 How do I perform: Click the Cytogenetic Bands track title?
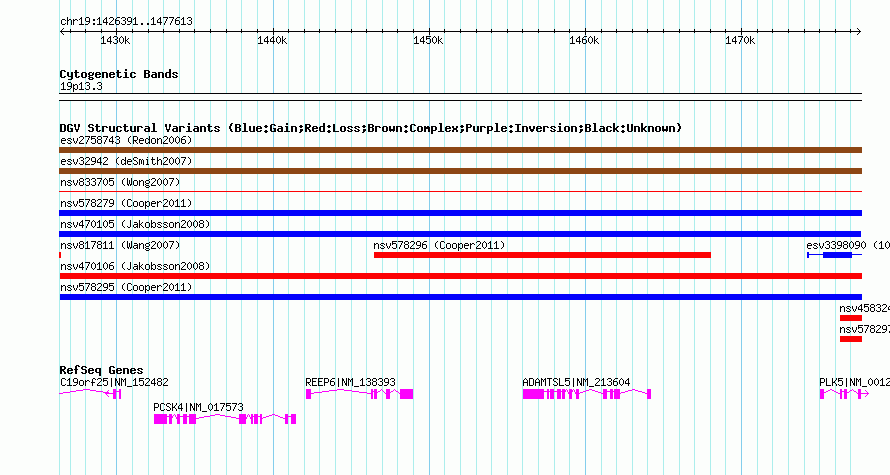click(119, 74)
